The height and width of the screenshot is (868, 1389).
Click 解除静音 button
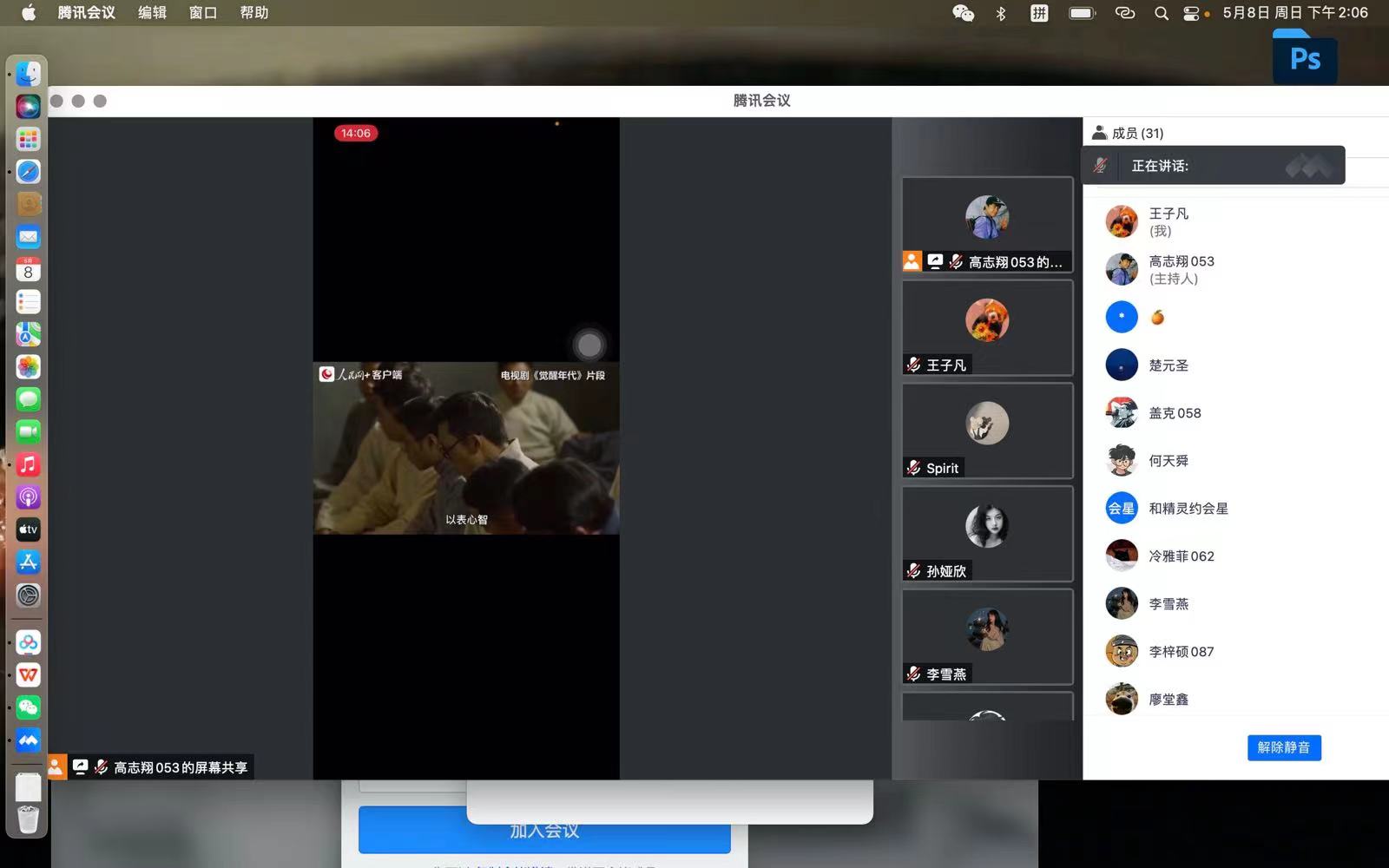pyautogui.click(x=1284, y=747)
